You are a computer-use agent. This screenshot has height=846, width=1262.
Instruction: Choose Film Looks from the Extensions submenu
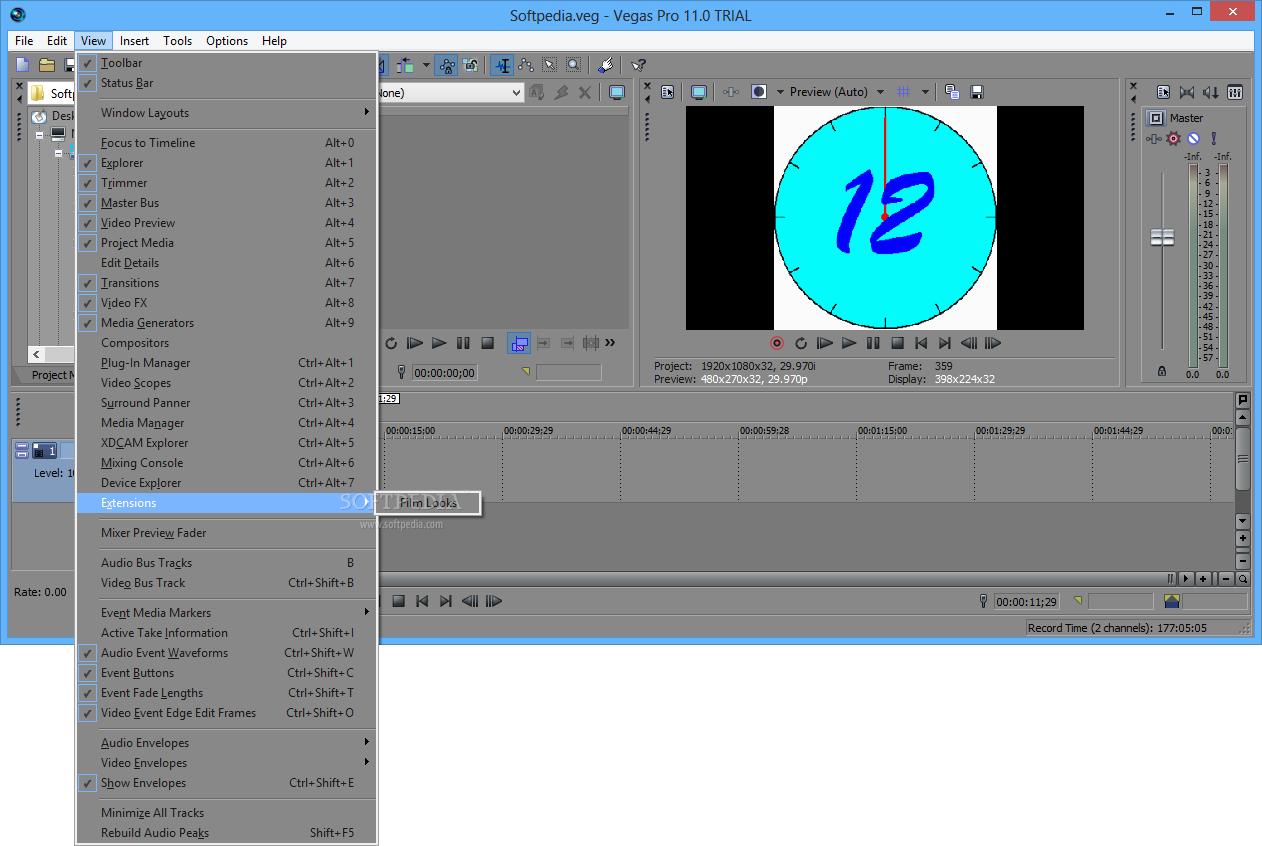(x=428, y=503)
